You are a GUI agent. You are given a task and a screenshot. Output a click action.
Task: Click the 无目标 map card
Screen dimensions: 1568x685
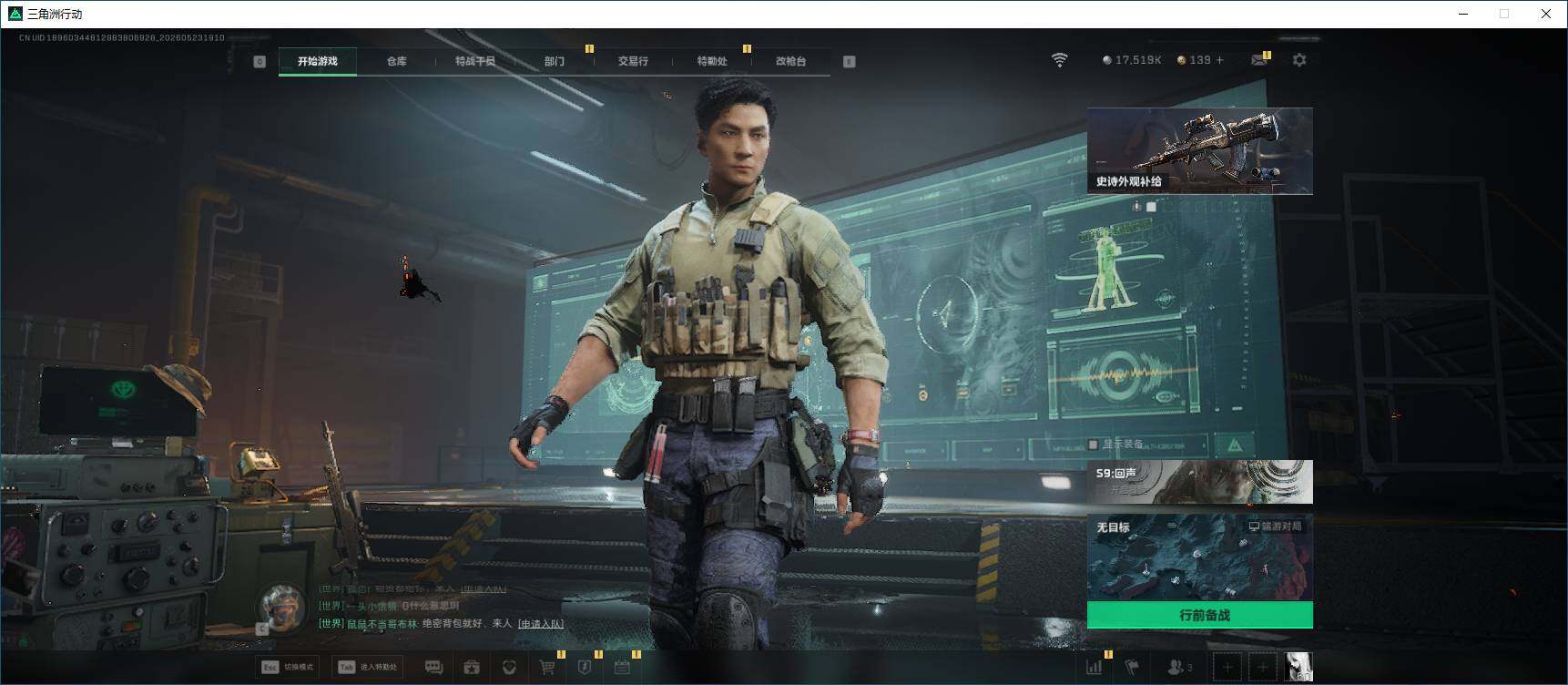click(x=1200, y=557)
